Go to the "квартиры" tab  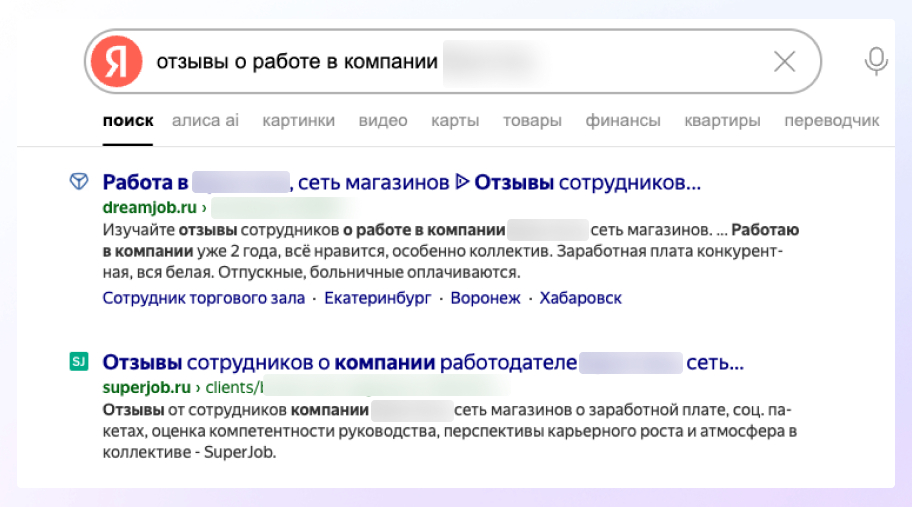[x=722, y=121]
